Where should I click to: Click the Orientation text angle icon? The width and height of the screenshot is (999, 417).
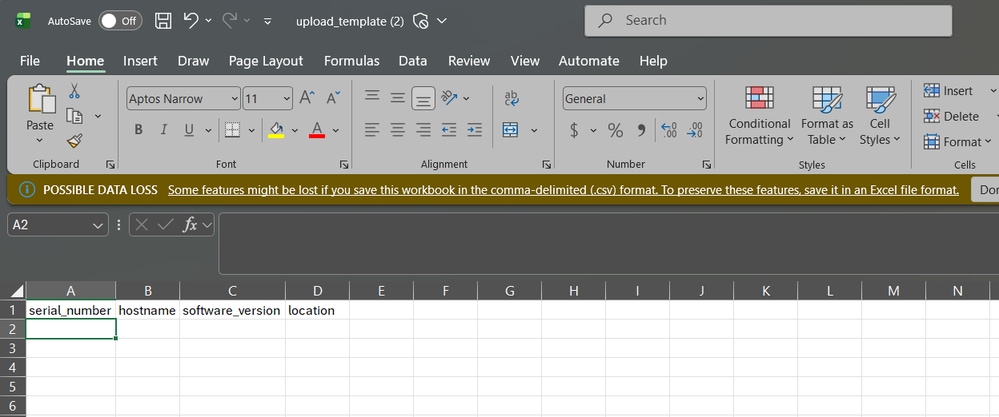[x=449, y=97]
